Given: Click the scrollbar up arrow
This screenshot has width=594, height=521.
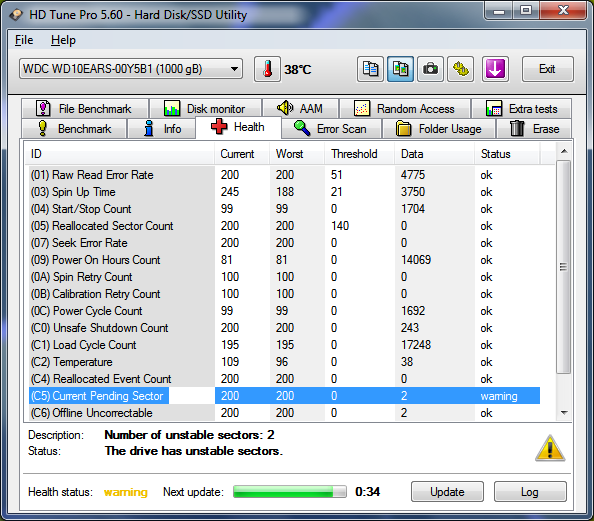Looking at the screenshot, I should pyautogui.click(x=564, y=151).
